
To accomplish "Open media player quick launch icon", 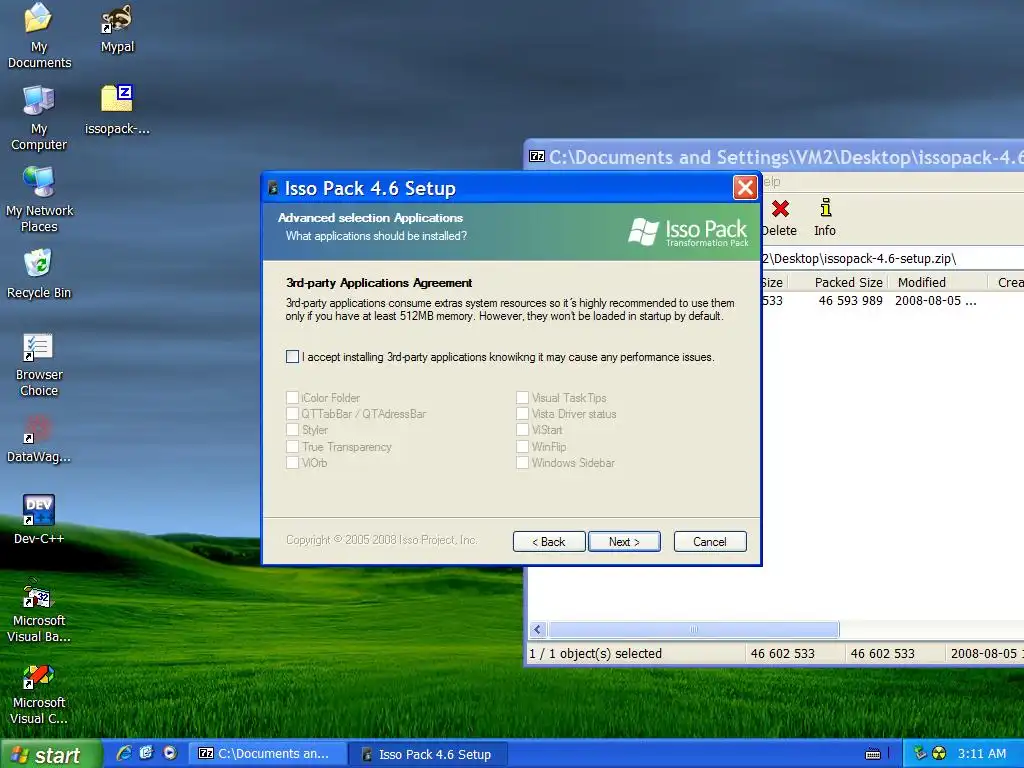I will coord(170,753).
